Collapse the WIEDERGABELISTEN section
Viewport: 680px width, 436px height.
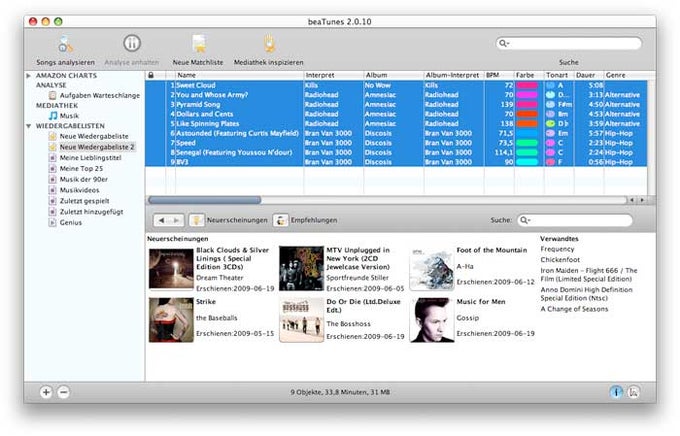[29, 126]
